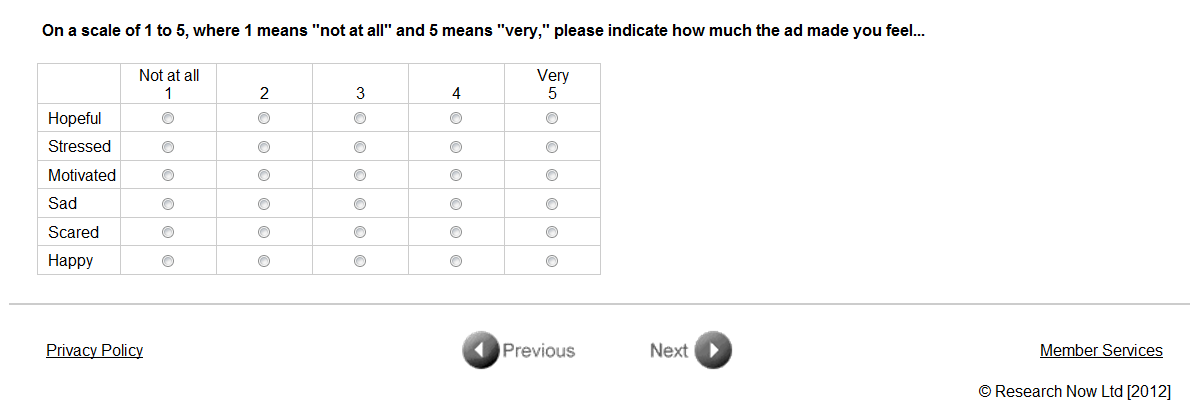Rate Happy as 5 Very
This screenshot has width=1190, height=416.
552,261
